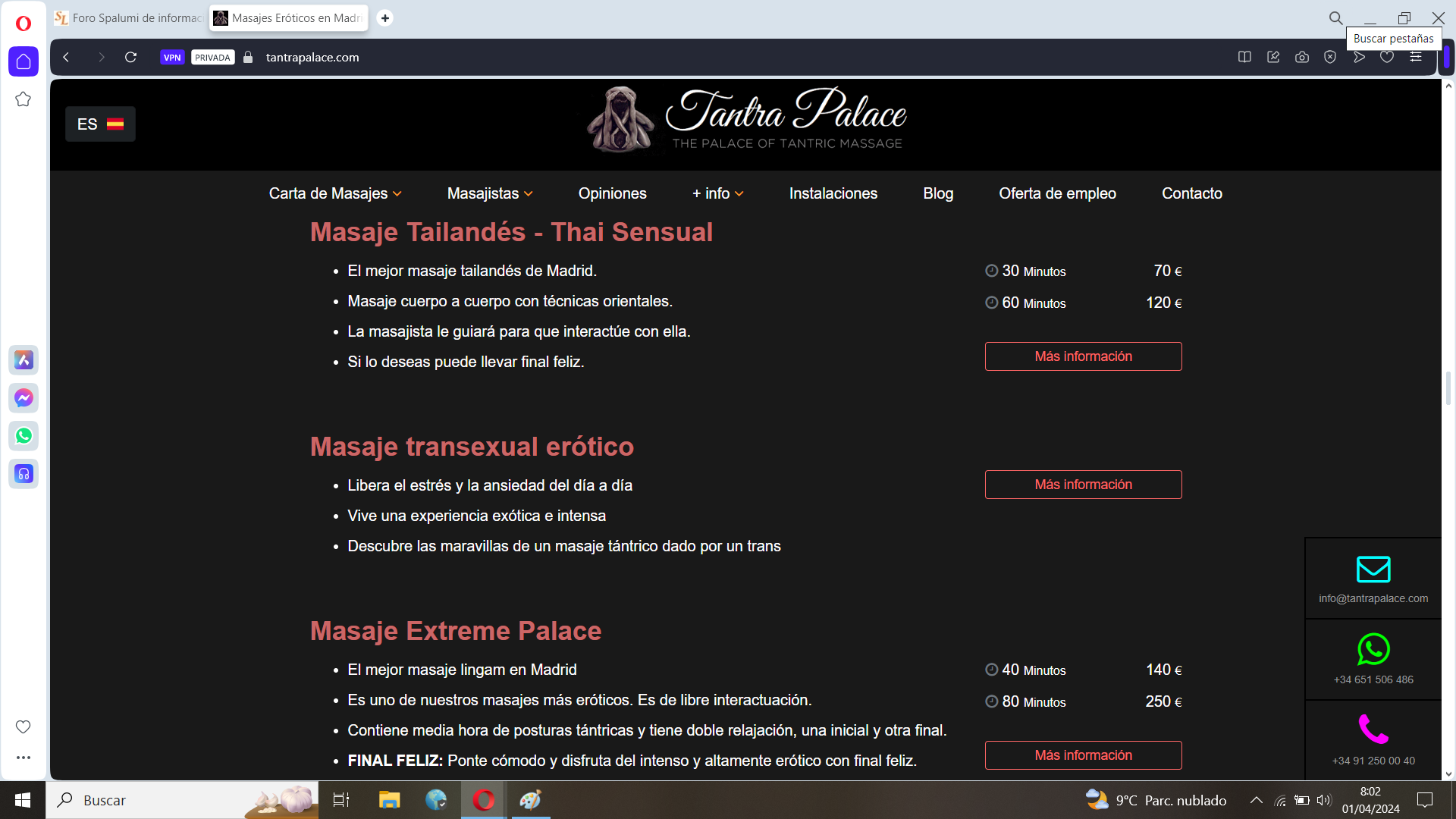Image resolution: width=1456 pixels, height=819 pixels.
Task: Open the ad blocker shield icon
Action: 1330,57
